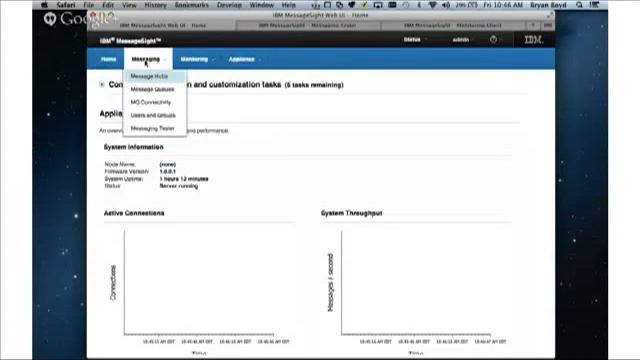
Task: Click the Safari new tab plus button
Action: (x=533, y=25)
